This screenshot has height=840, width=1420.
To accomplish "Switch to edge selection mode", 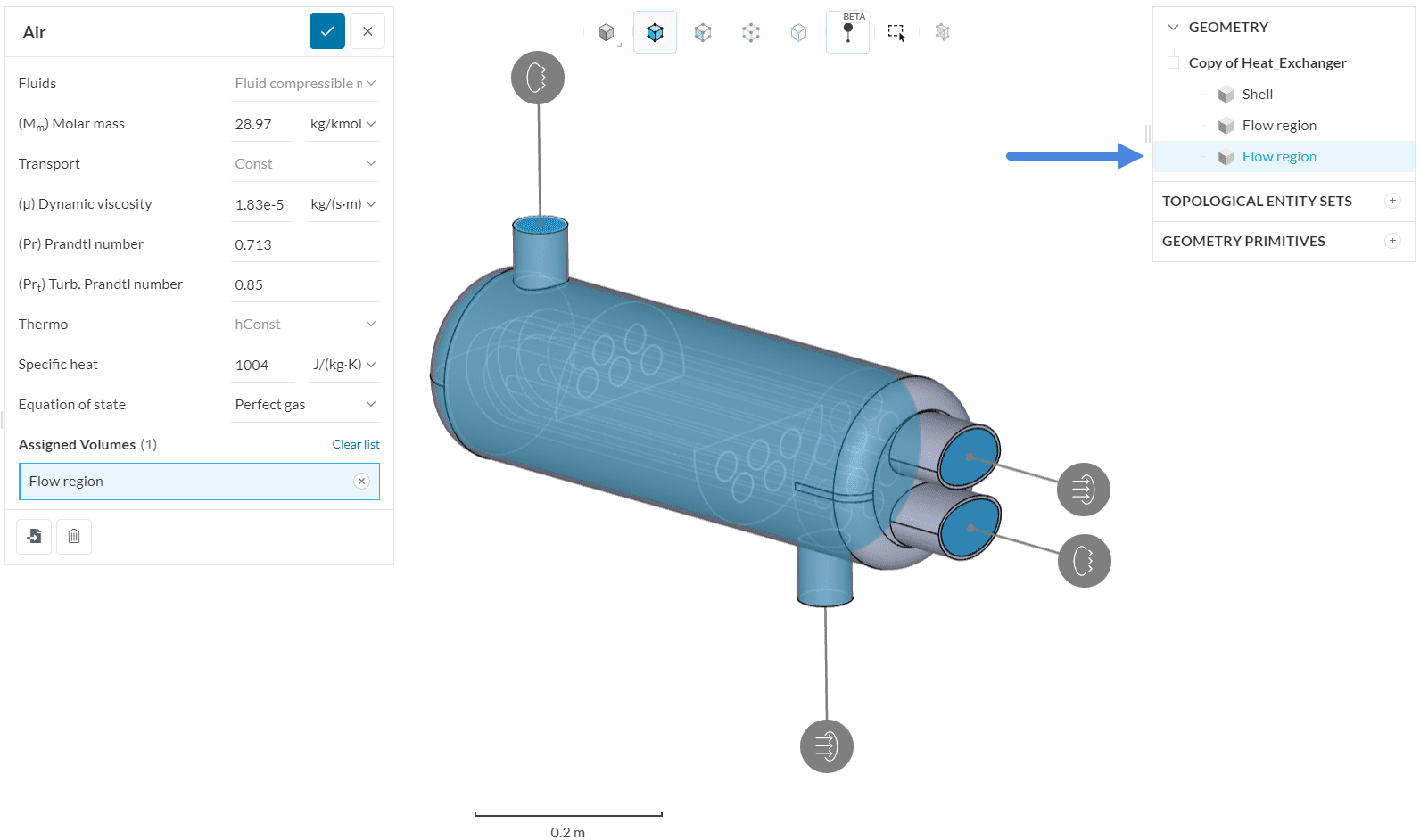I will pyautogui.click(x=751, y=33).
